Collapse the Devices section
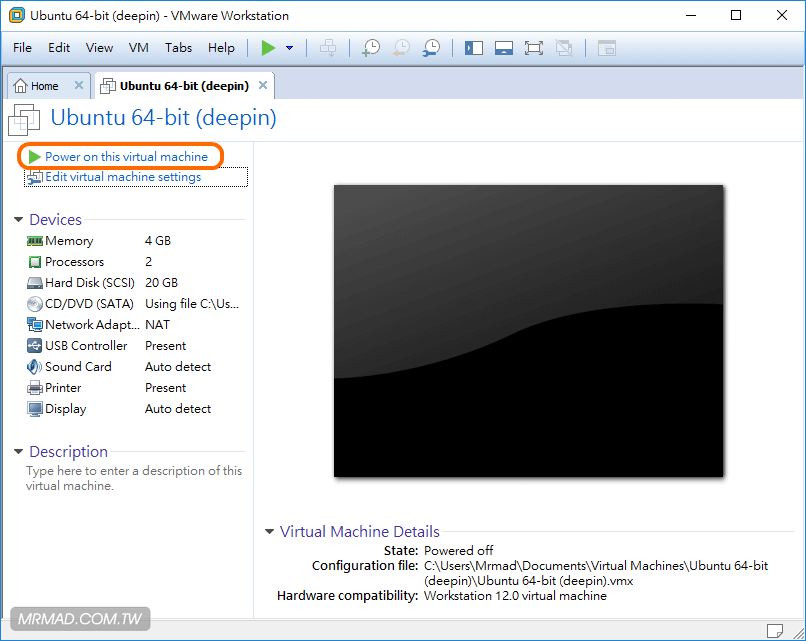 tap(19, 220)
